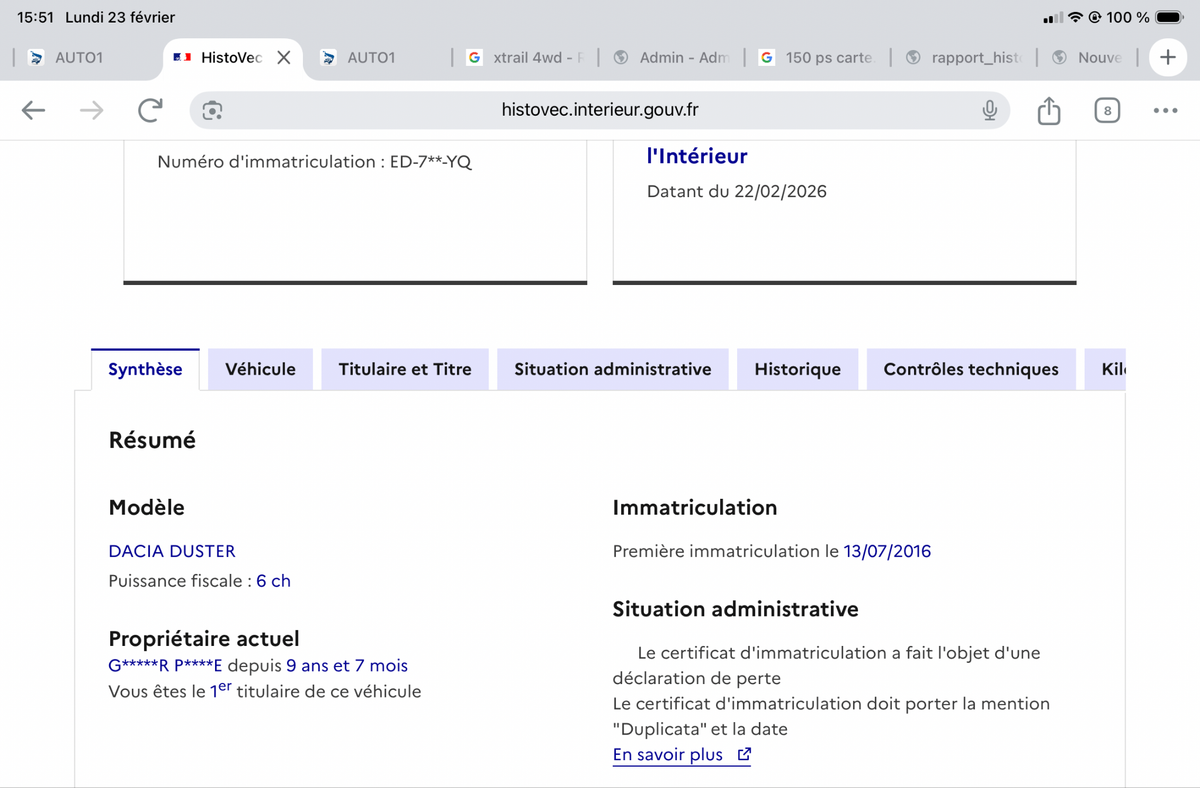The image size is (1200, 788).
Task: Tap the lens search icon in address bar
Action: pyautogui.click(x=212, y=111)
